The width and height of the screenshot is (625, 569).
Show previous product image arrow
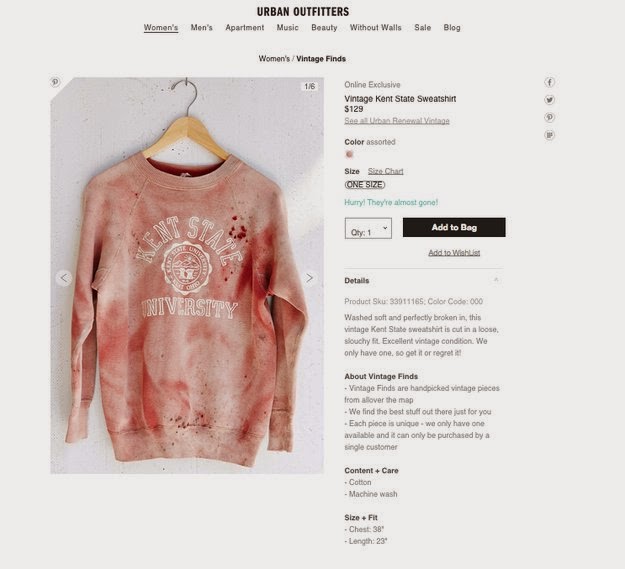(x=64, y=278)
